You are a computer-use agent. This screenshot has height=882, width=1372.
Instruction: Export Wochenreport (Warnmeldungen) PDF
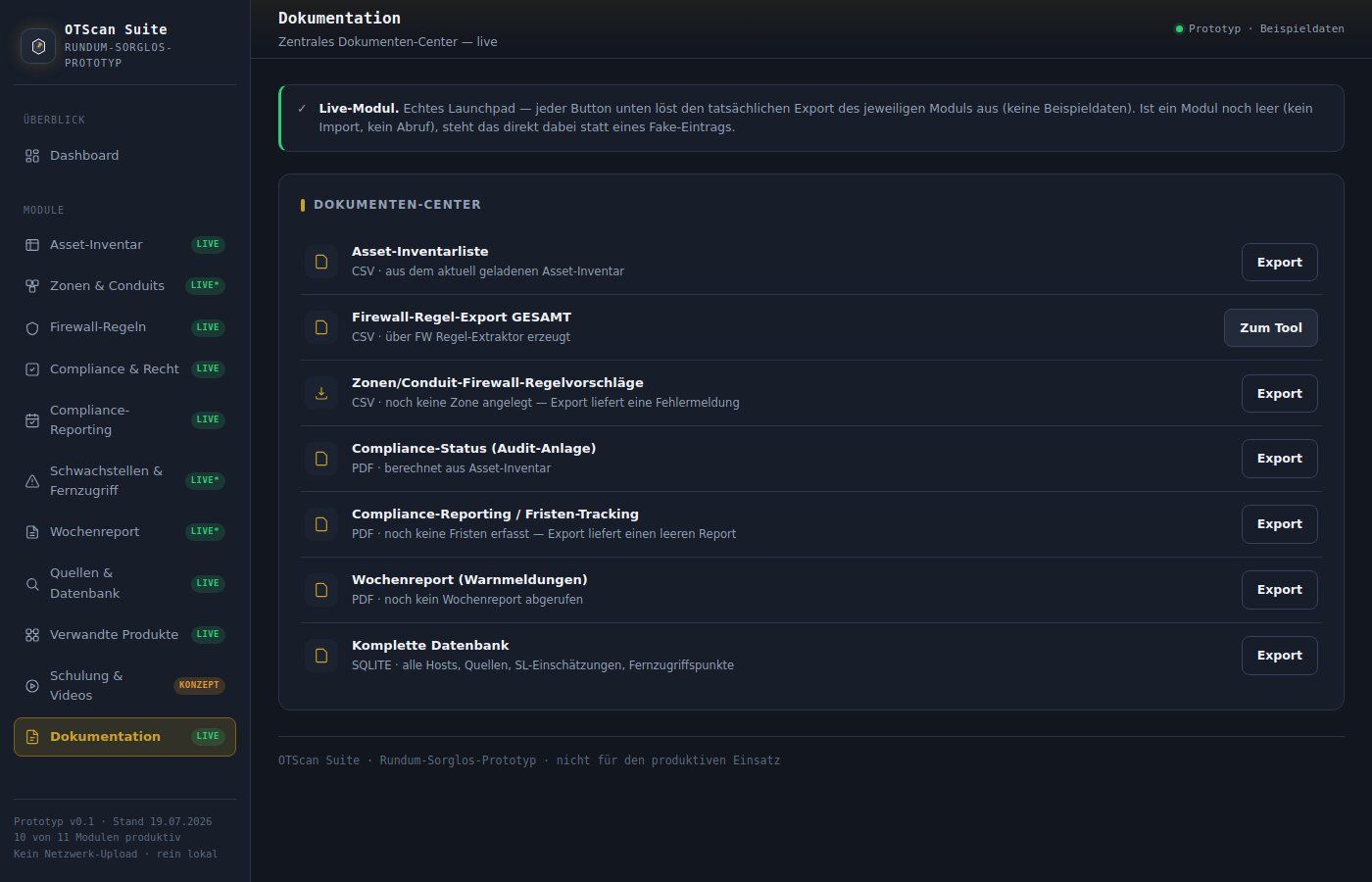point(1279,590)
